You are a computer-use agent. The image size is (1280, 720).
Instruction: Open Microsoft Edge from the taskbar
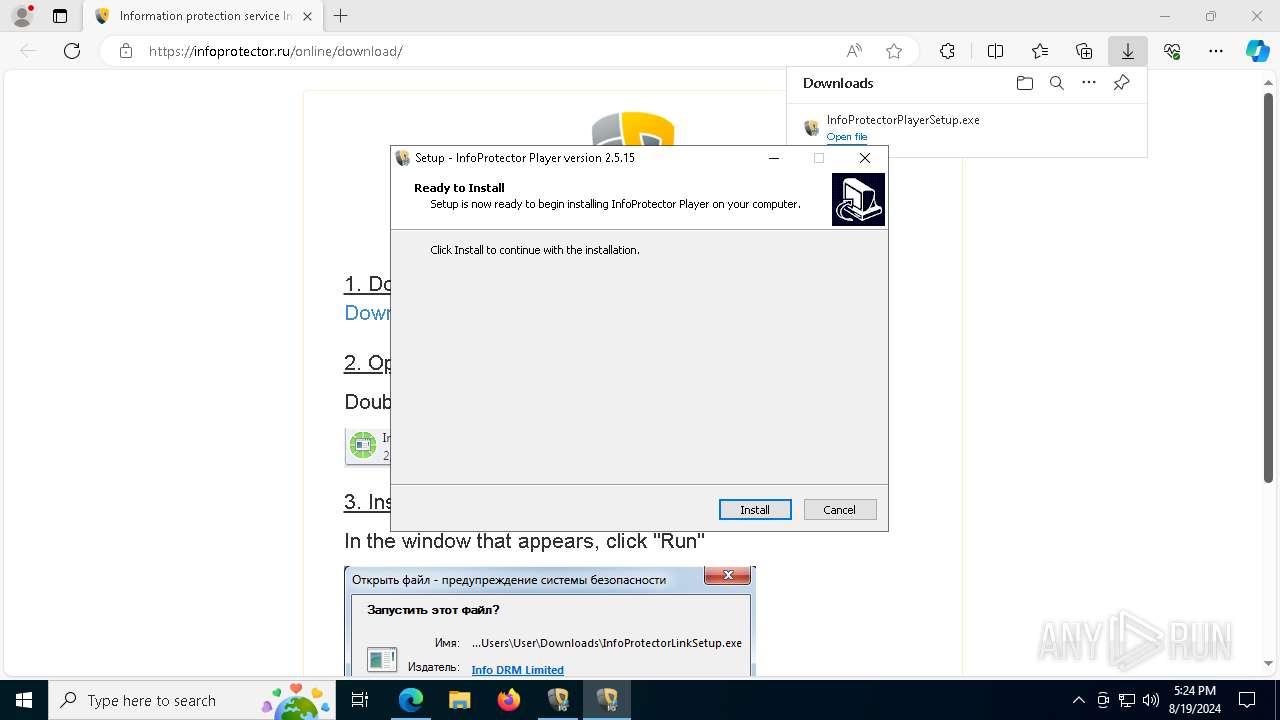pos(411,700)
